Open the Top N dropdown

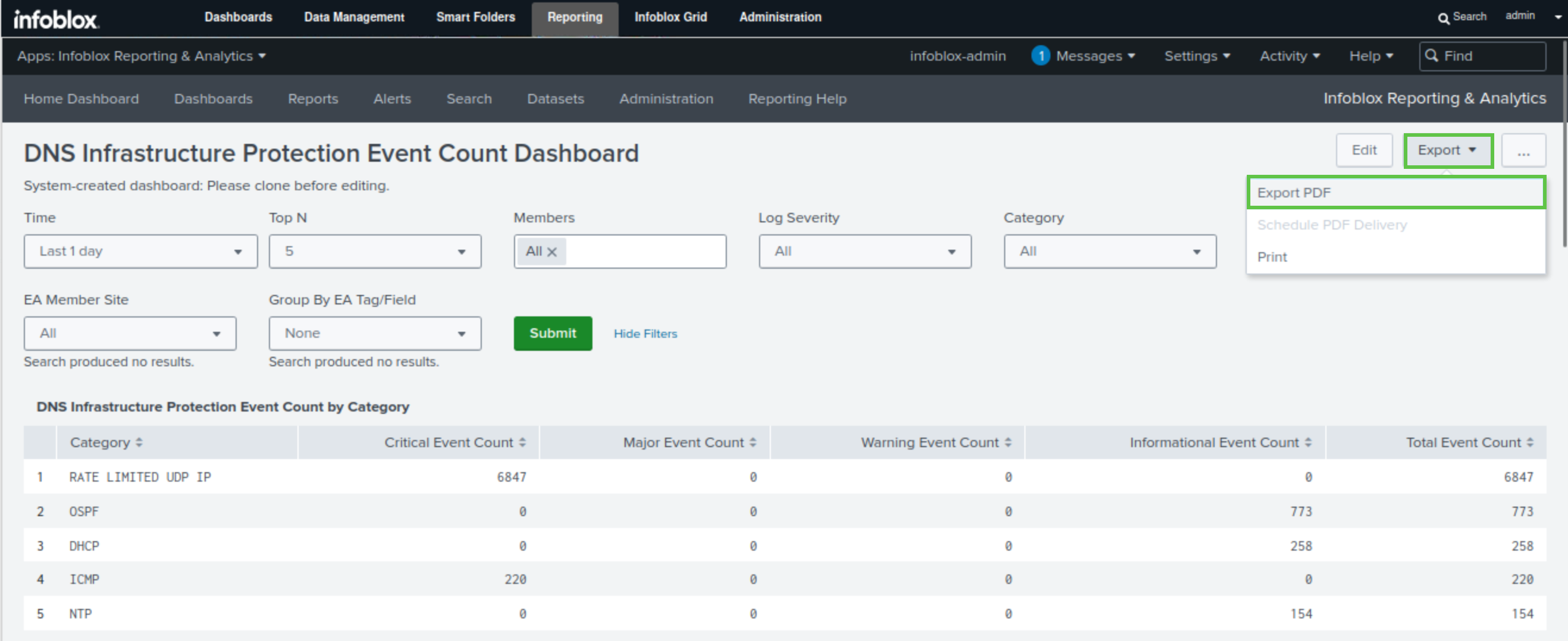[x=375, y=252]
